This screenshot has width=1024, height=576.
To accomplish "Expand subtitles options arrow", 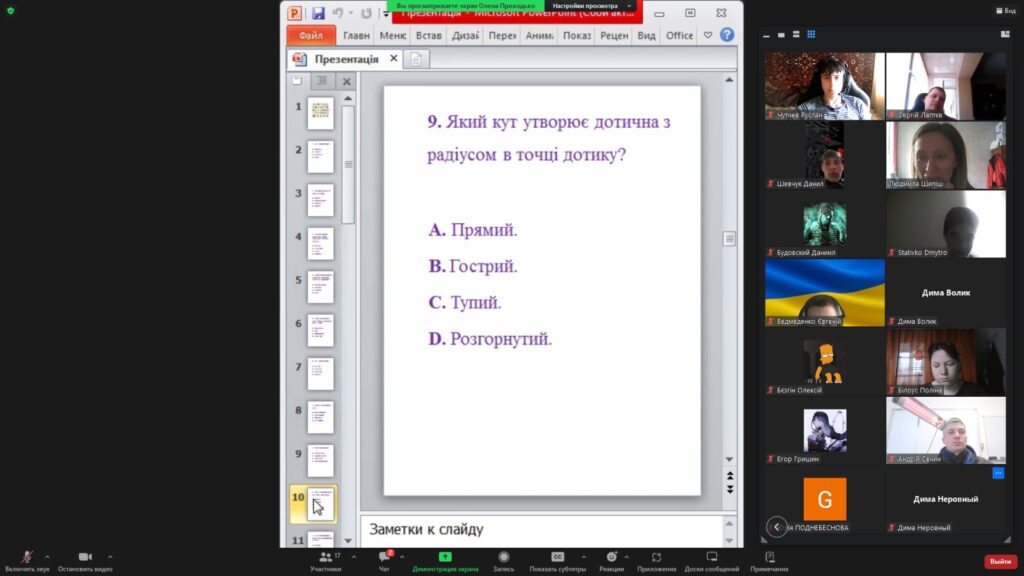I will [x=583, y=557].
